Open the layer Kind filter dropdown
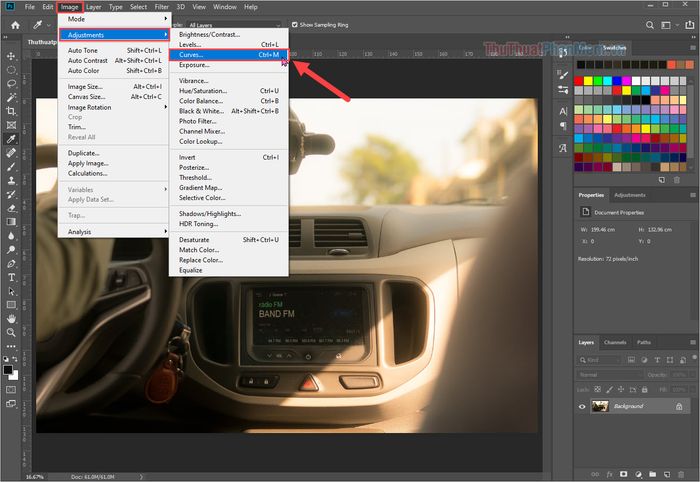This screenshot has width=700, height=482. pos(600,360)
